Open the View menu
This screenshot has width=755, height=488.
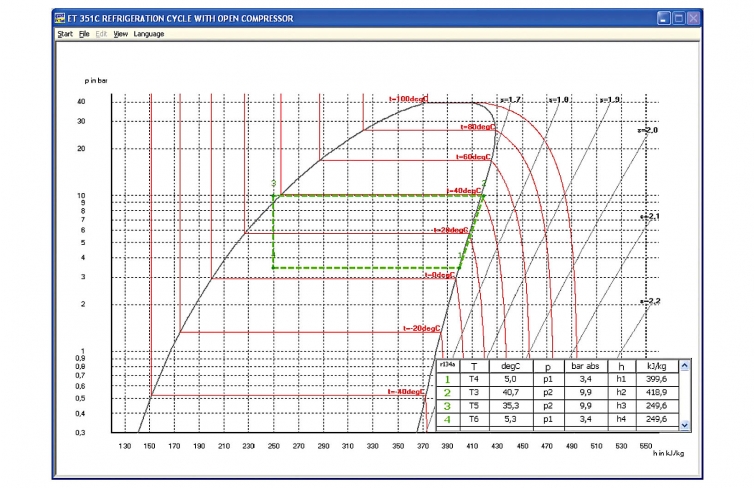tap(120, 34)
